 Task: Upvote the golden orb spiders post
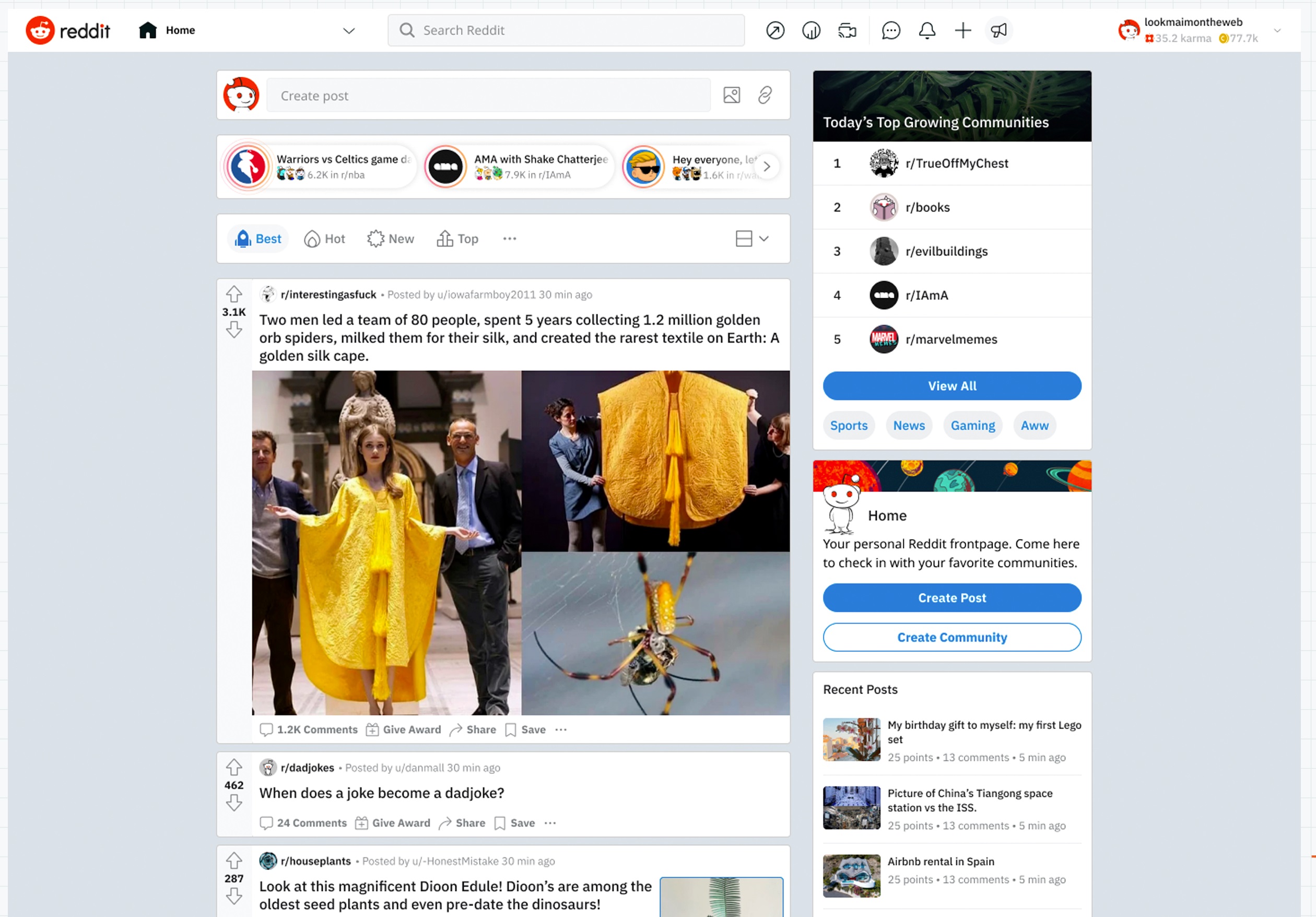pyautogui.click(x=234, y=295)
